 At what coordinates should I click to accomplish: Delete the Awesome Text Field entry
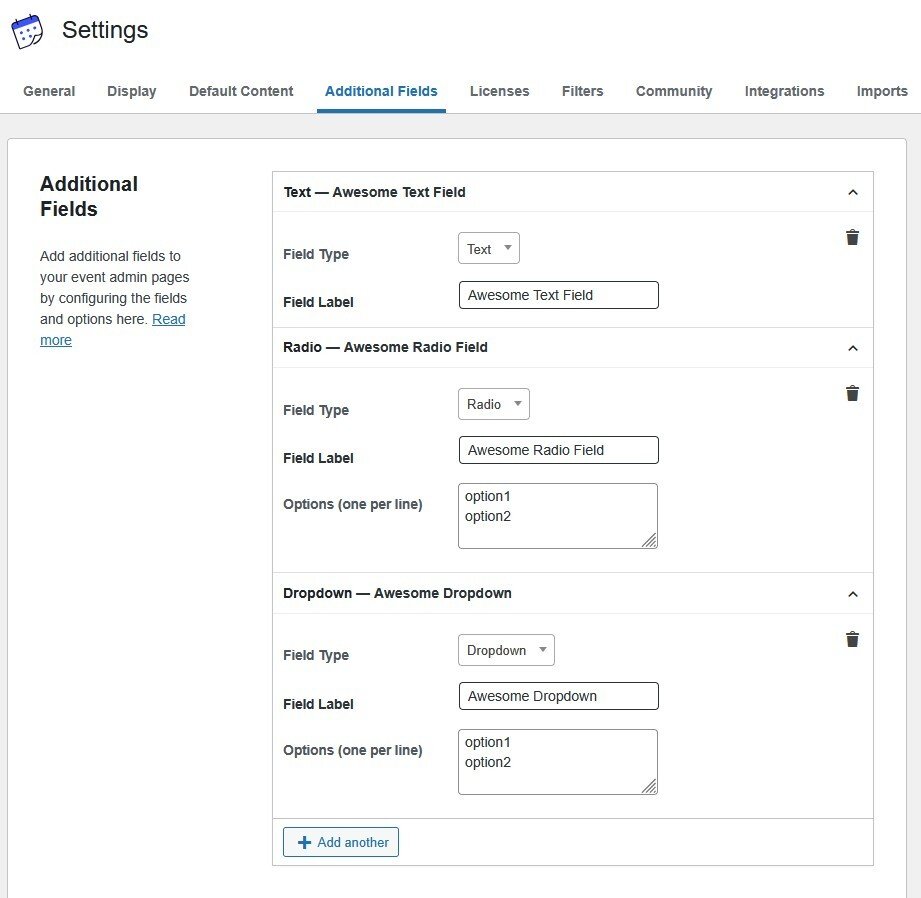pyautogui.click(x=852, y=238)
